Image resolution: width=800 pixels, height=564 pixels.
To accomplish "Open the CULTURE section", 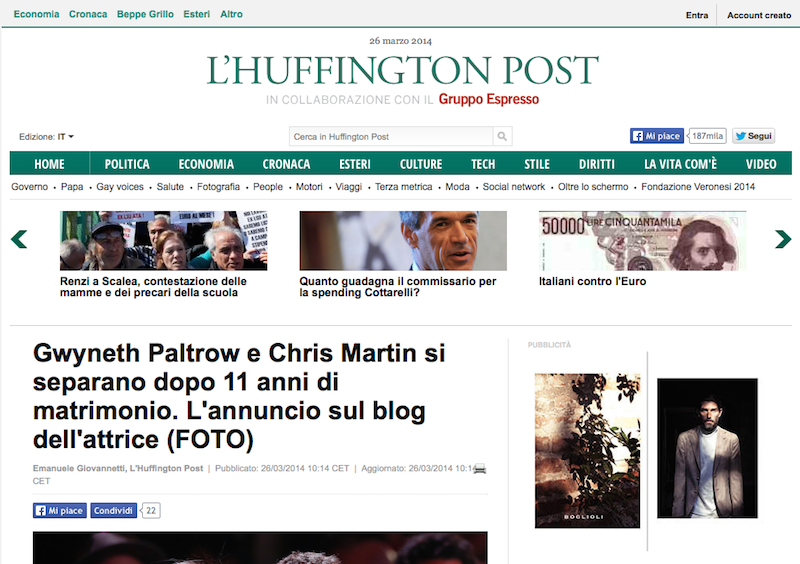I will pos(421,164).
